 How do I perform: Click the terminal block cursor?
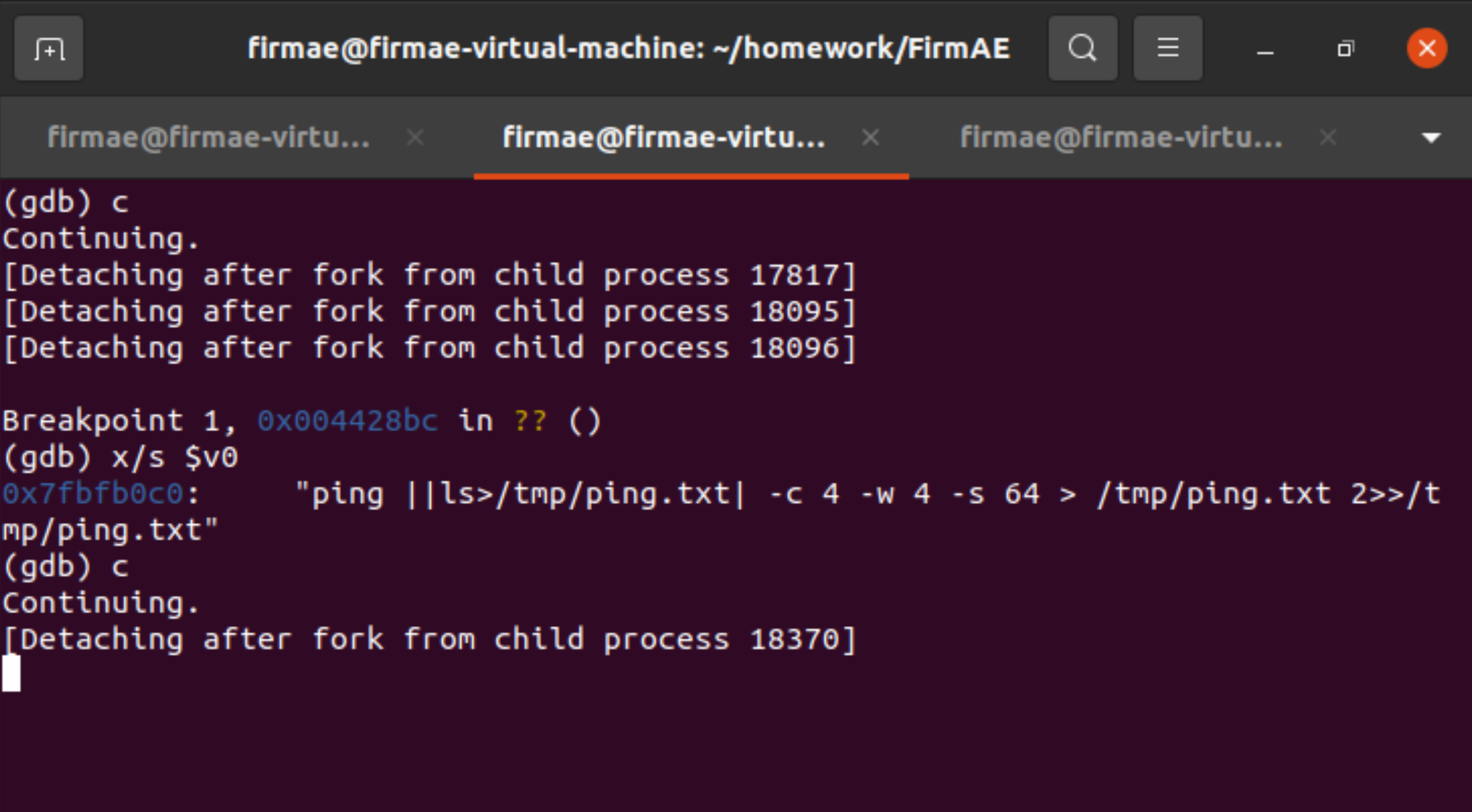click(x=11, y=674)
